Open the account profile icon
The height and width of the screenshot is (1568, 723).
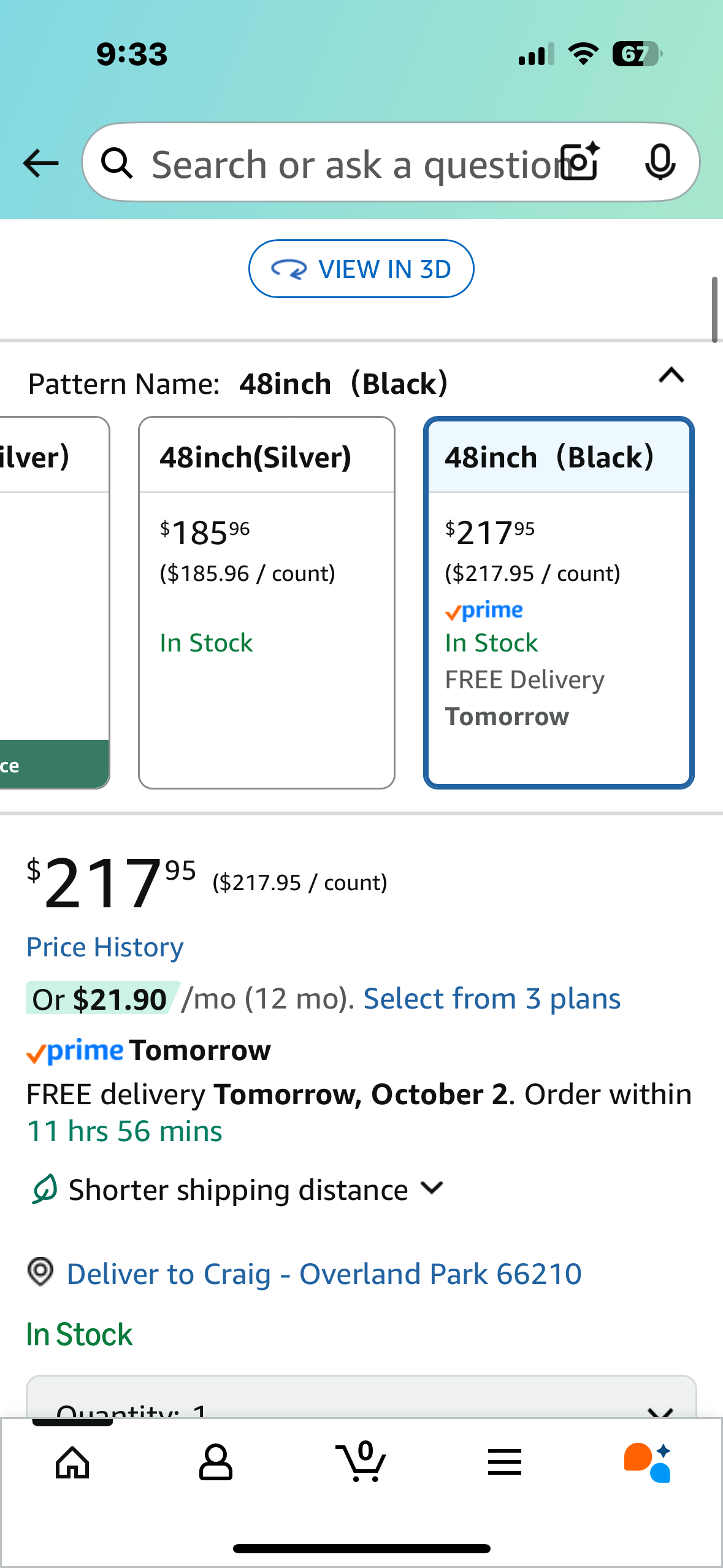(216, 1462)
